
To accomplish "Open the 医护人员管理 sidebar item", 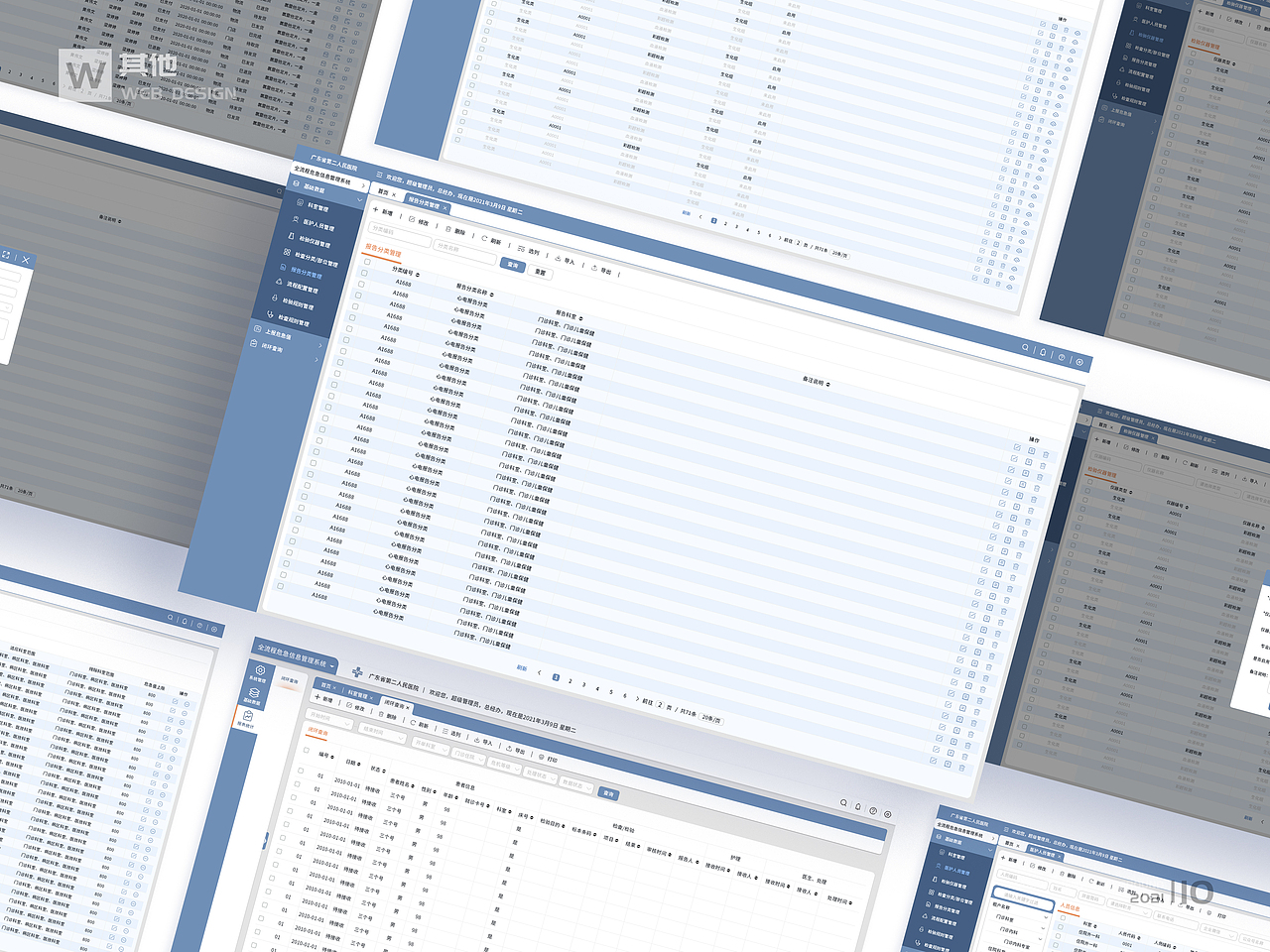I will coord(314,225).
